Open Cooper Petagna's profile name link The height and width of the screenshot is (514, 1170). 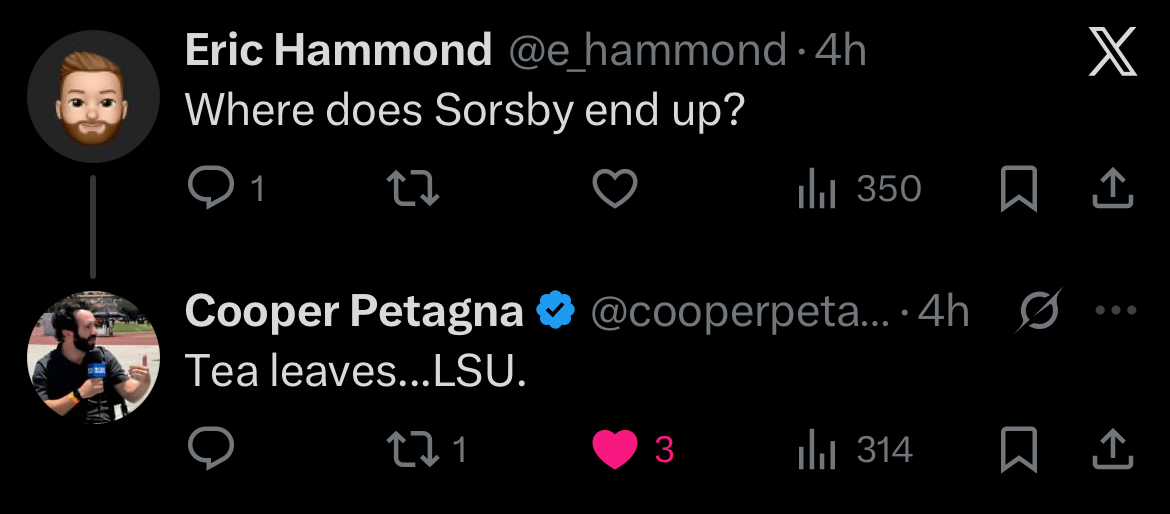354,312
